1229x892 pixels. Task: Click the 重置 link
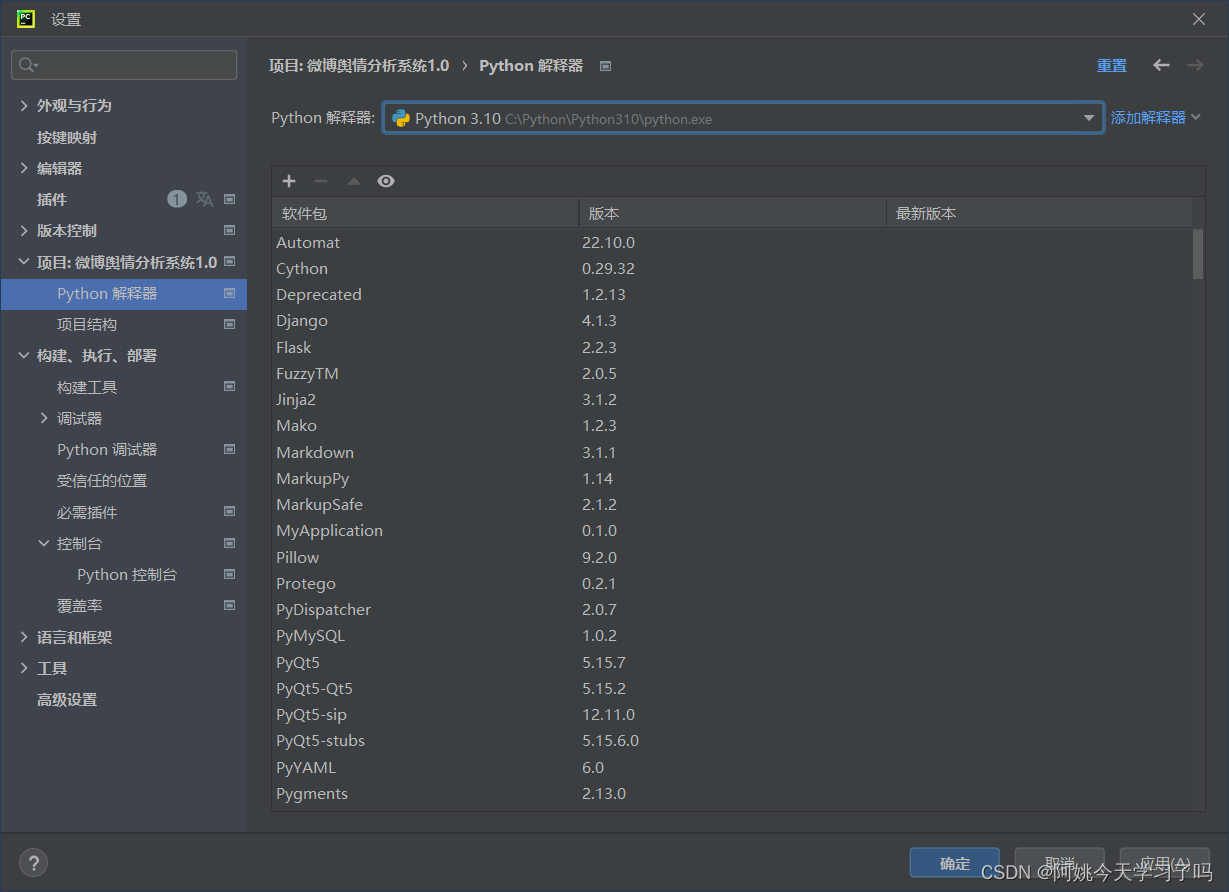pos(1112,65)
